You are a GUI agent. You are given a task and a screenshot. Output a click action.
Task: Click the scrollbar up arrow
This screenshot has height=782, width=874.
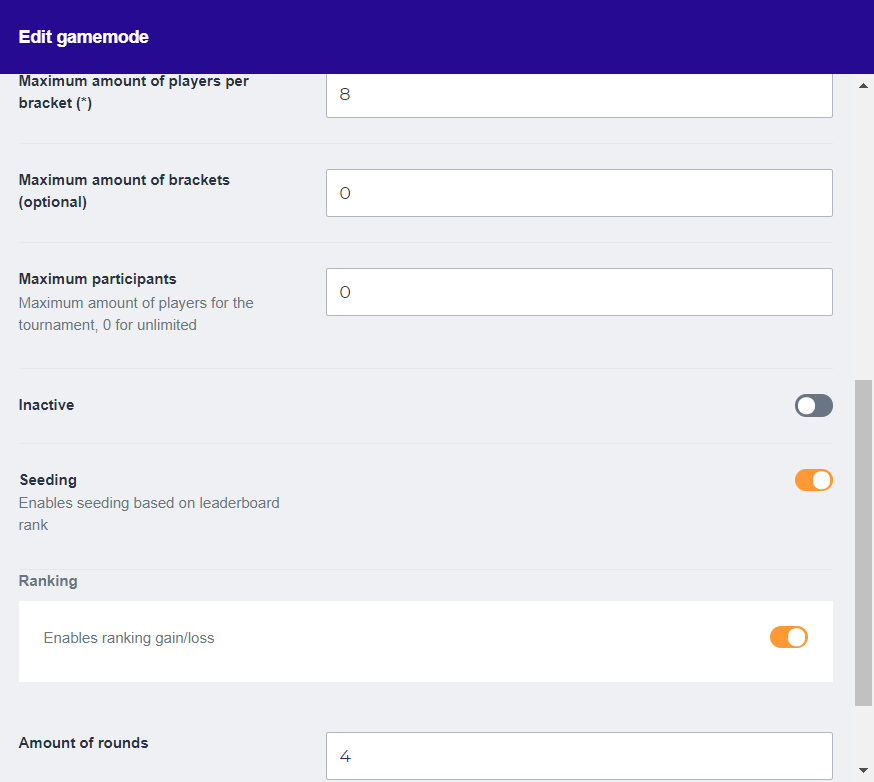tap(864, 86)
